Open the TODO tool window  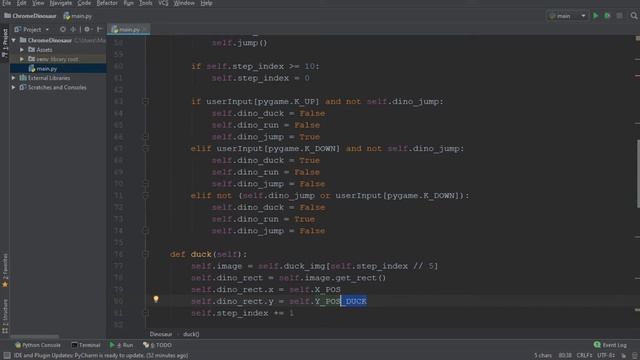(x=158, y=345)
